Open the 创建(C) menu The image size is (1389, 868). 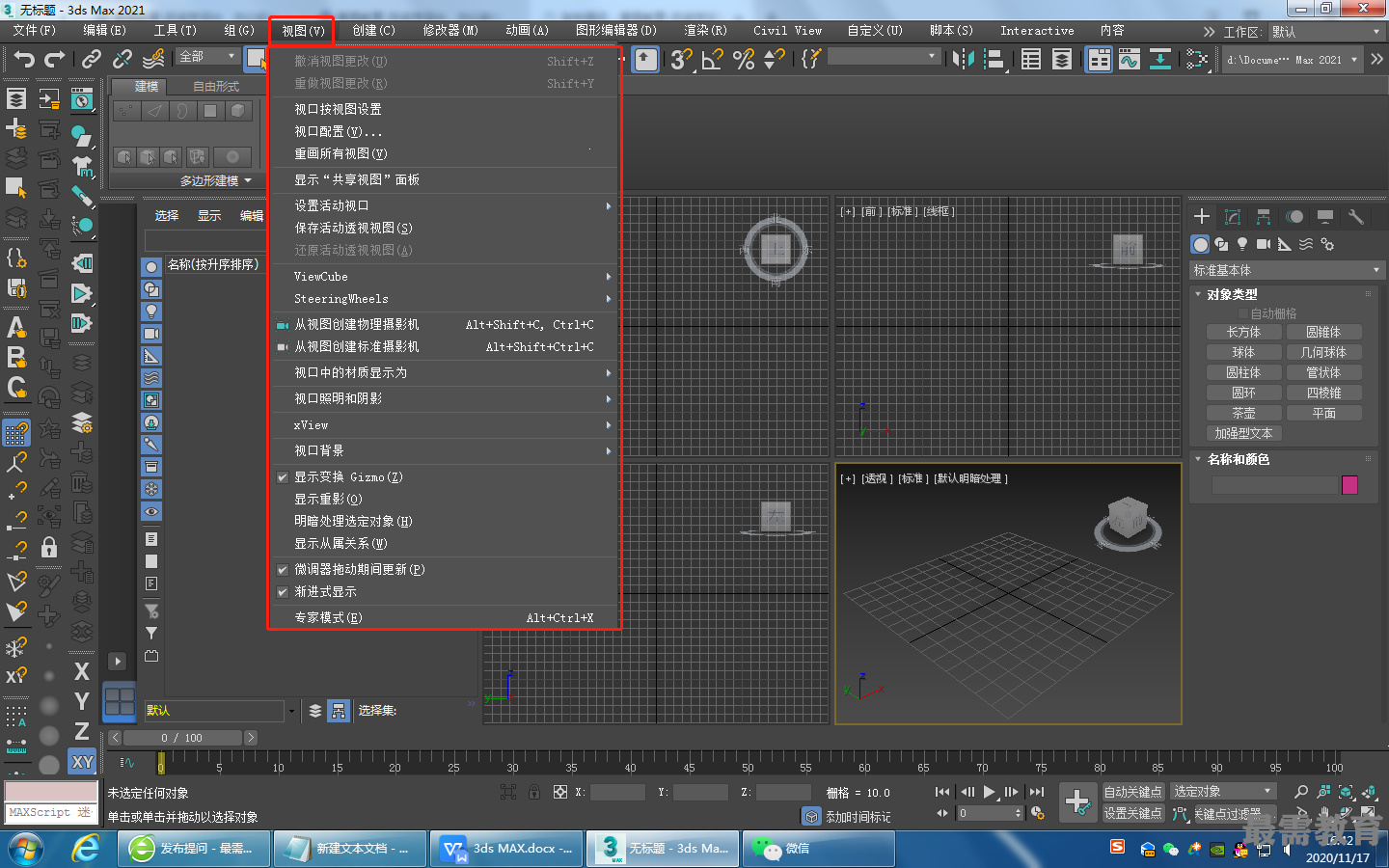(x=373, y=31)
